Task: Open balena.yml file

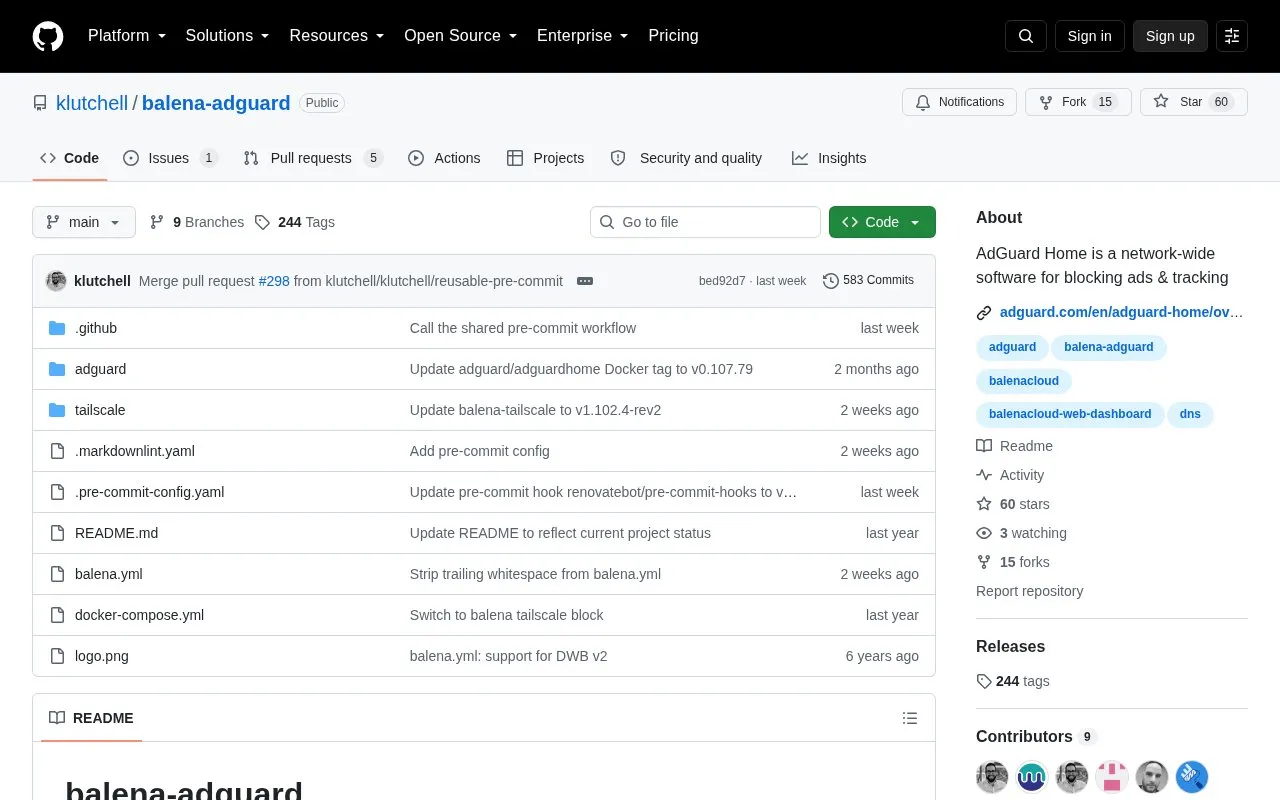Action: pos(109,574)
